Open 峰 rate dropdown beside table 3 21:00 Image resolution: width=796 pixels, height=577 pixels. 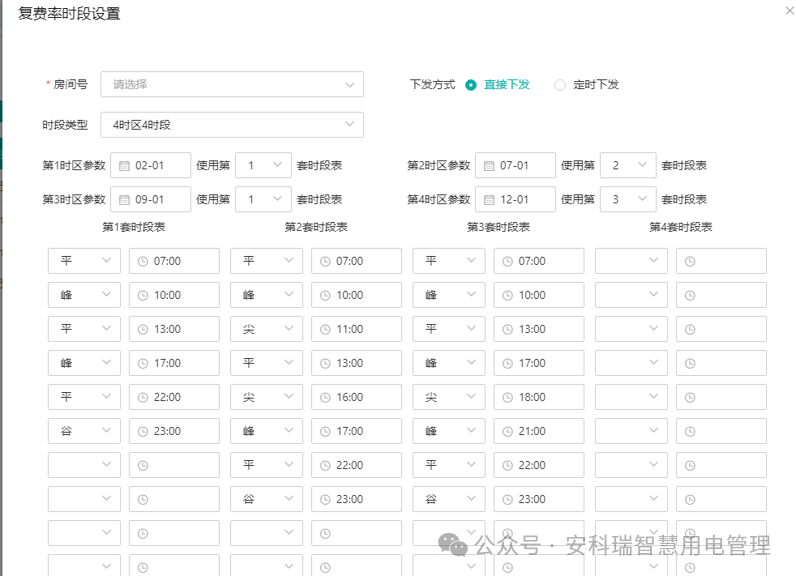[449, 431]
